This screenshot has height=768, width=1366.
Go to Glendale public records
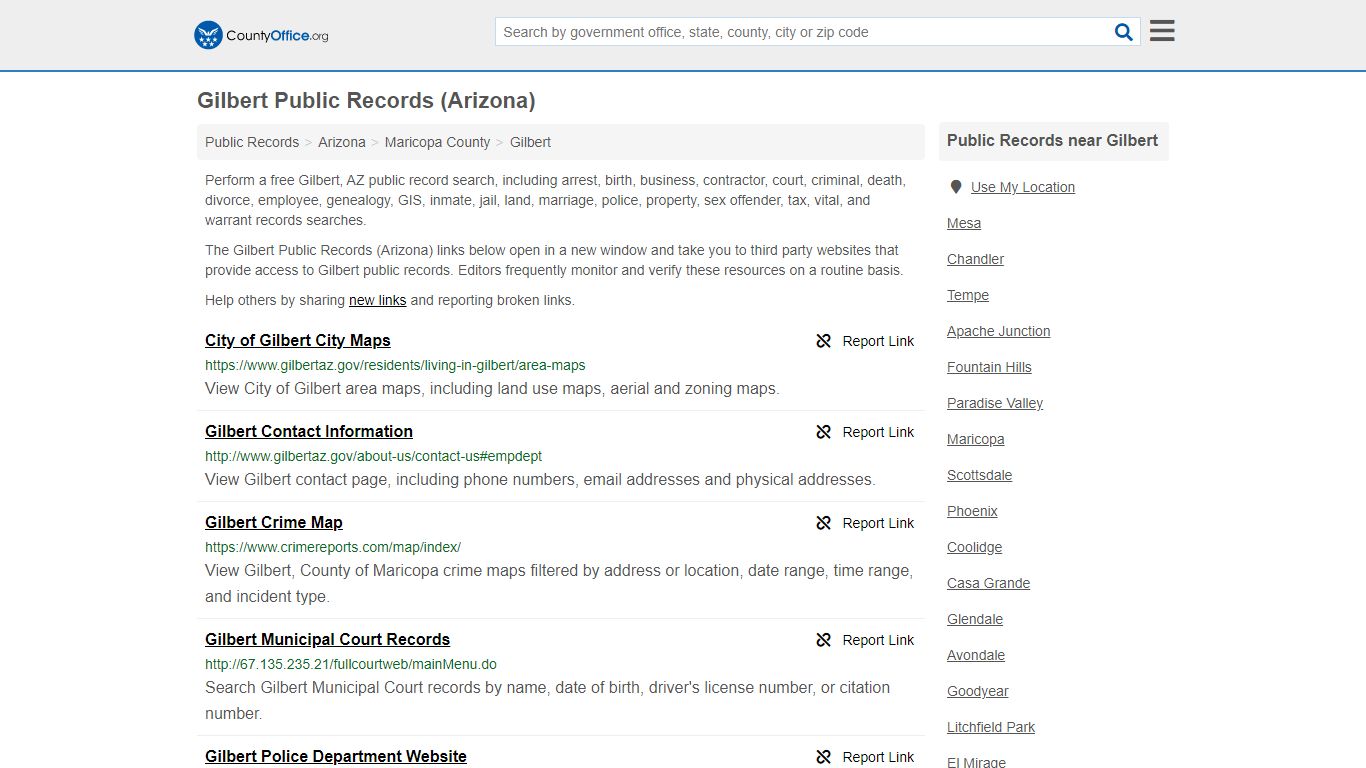click(975, 619)
